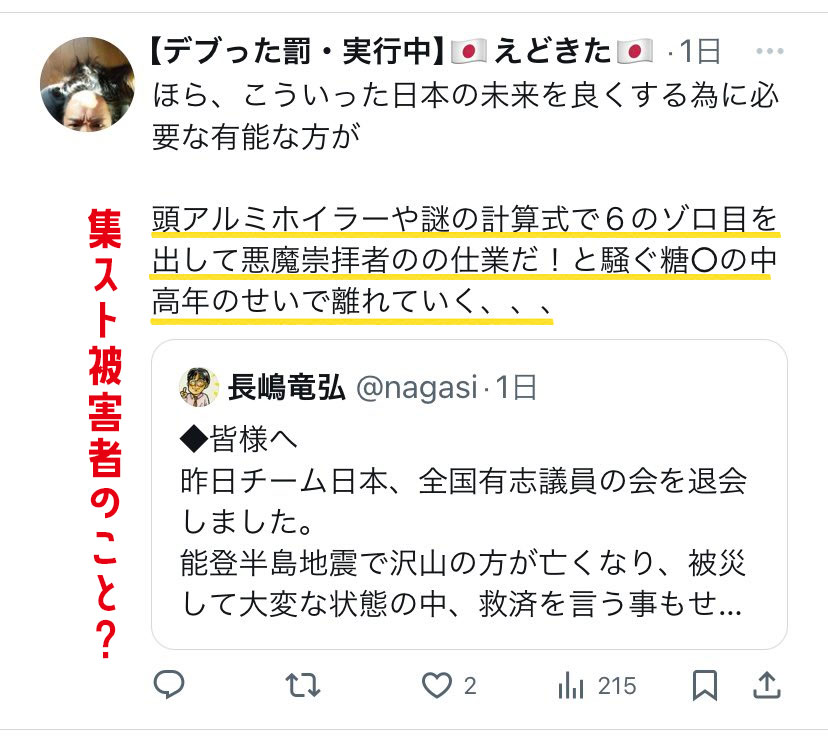Open view analytics bar chart icon
This screenshot has width=828, height=741.
(x=571, y=685)
